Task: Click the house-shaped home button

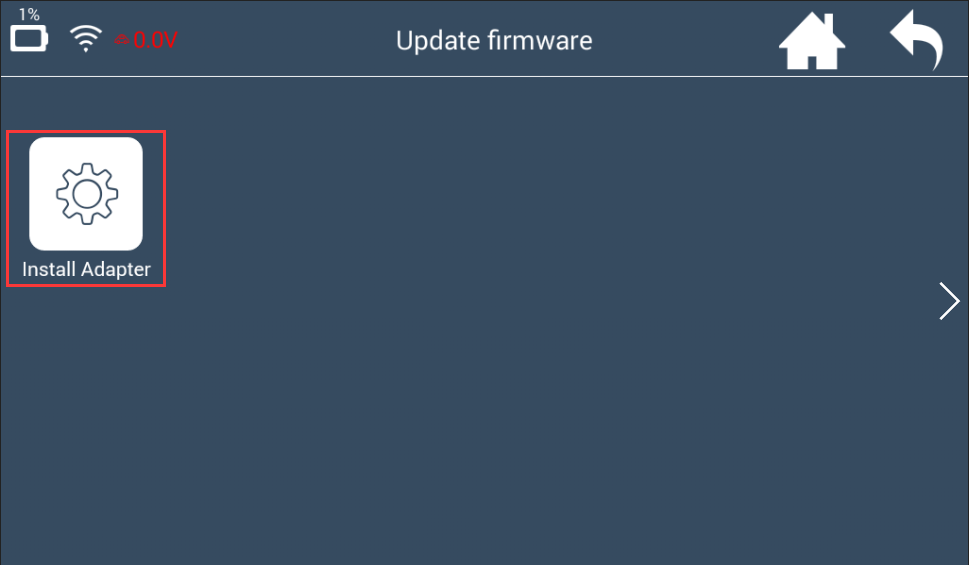Action: tap(811, 41)
